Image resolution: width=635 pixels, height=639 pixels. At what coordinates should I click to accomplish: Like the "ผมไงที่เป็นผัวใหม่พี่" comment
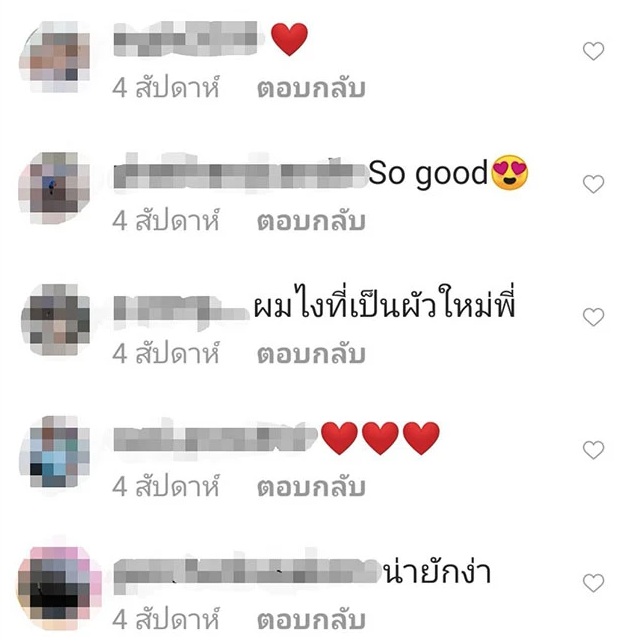pos(593,317)
